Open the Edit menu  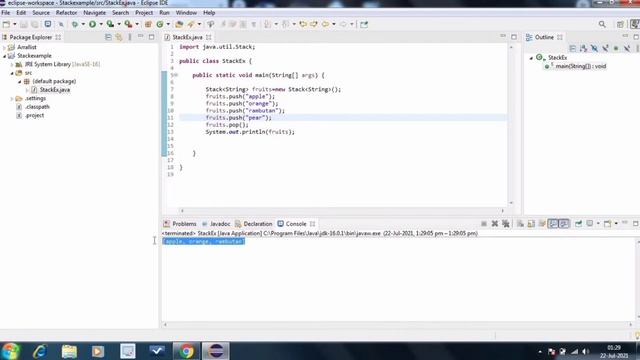[21, 13]
